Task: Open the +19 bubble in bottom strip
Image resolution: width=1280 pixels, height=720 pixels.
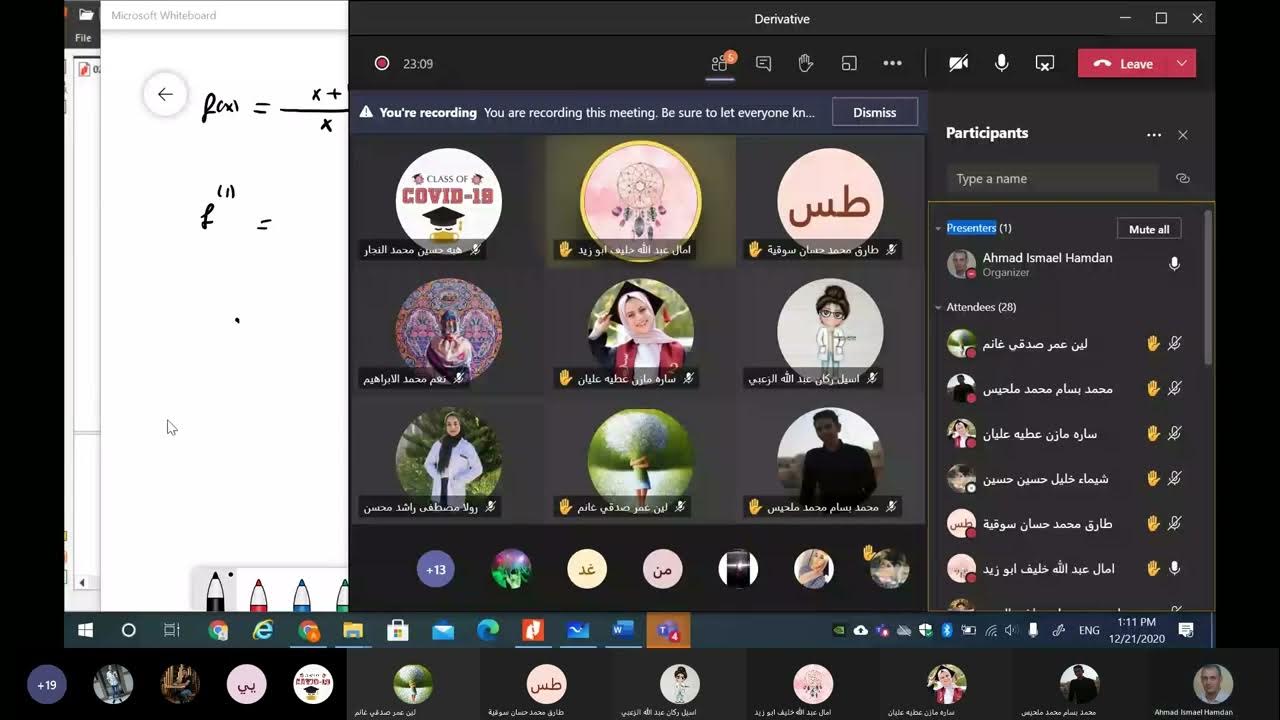Action: [x=46, y=685]
